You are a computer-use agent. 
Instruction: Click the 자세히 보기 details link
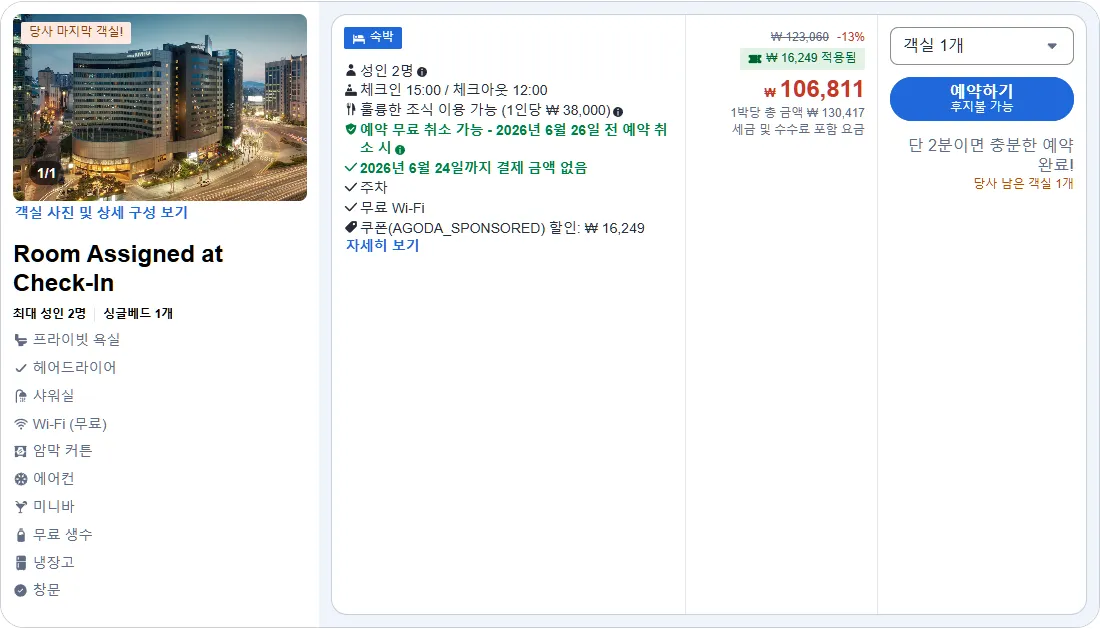coord(382,245)
